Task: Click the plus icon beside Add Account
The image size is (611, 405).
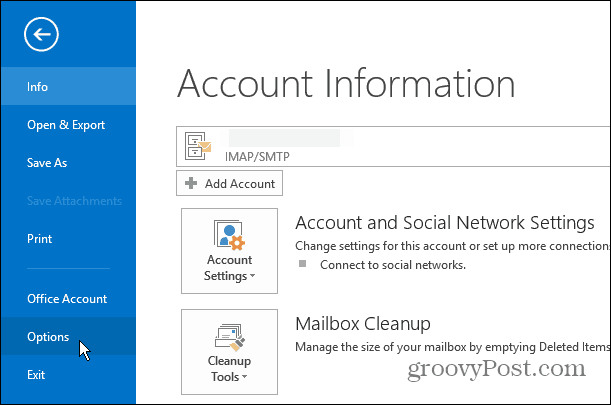Action: pos(191,183)
